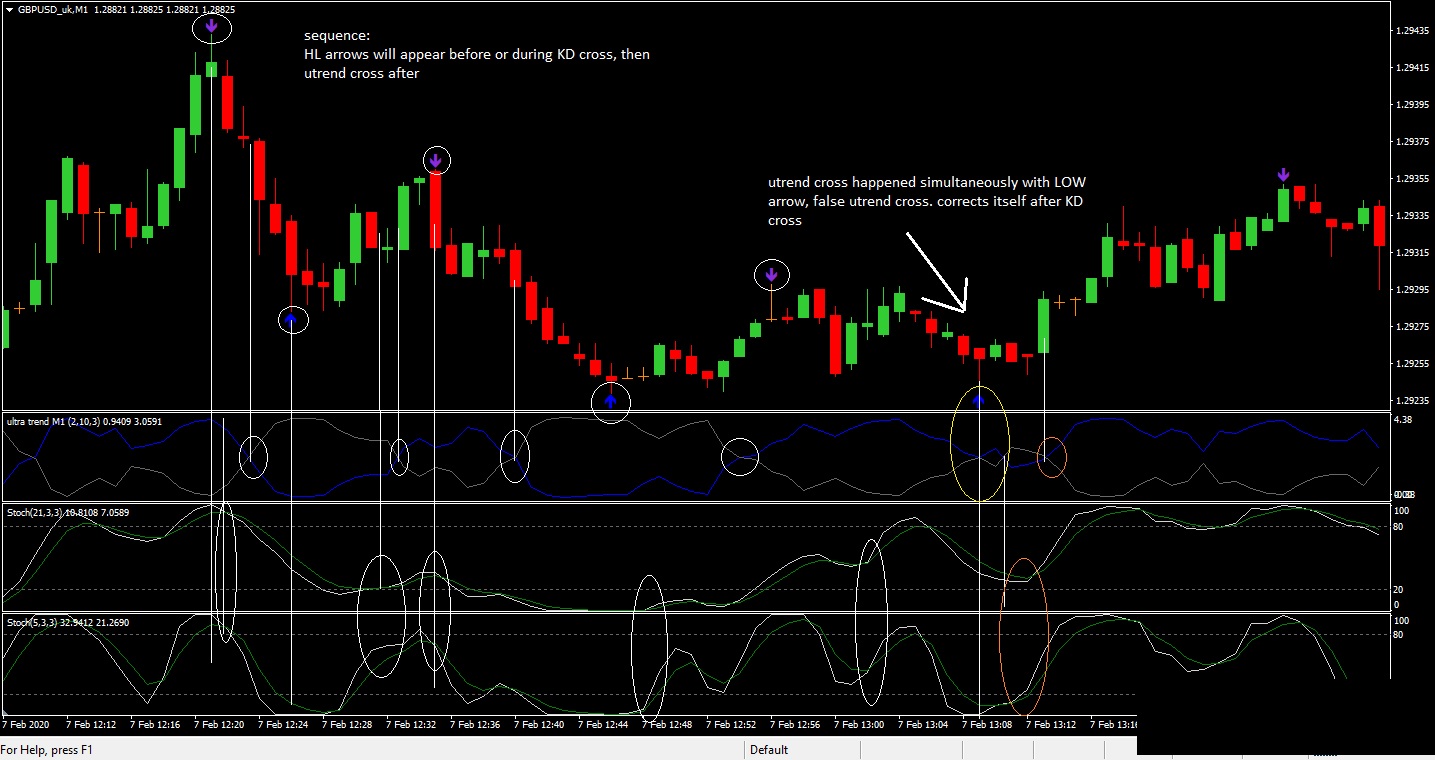Image resolution: width=1435 pixels, height=760 pixels.
Task: Click the 20 level on Stoch(21,3,3) scale
Action: [x=1400, y=589]
